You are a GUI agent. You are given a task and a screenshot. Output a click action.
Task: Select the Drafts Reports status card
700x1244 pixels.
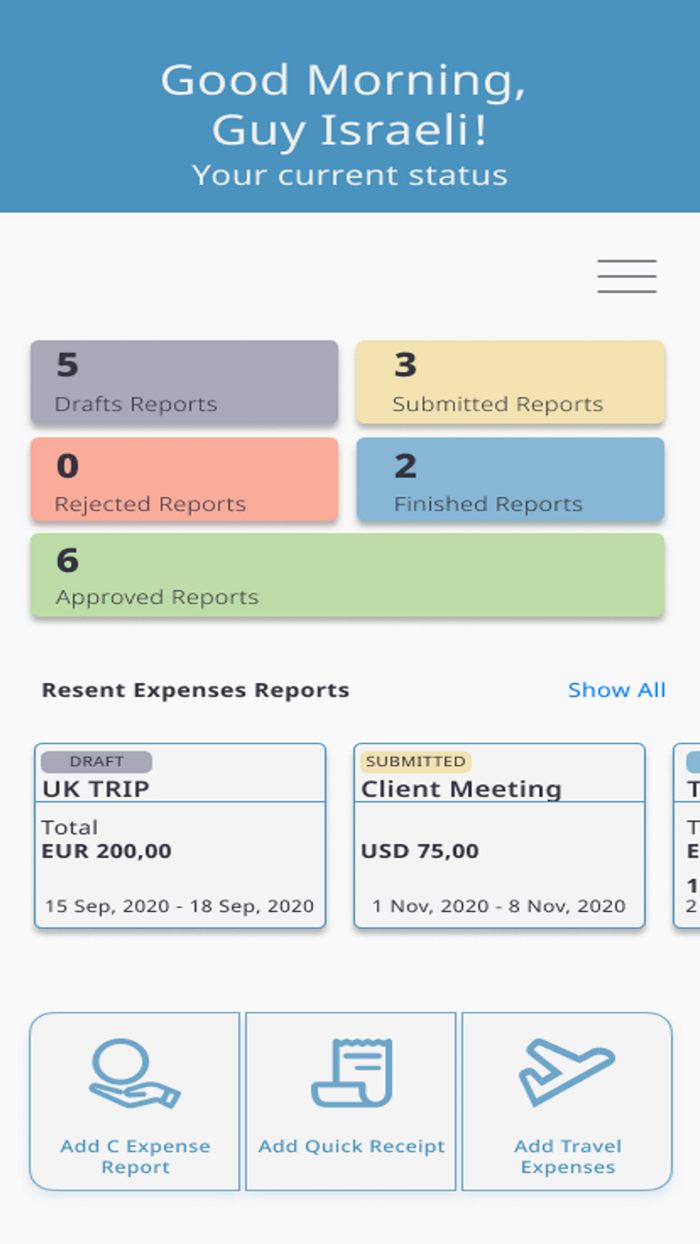tap(184, 383)
